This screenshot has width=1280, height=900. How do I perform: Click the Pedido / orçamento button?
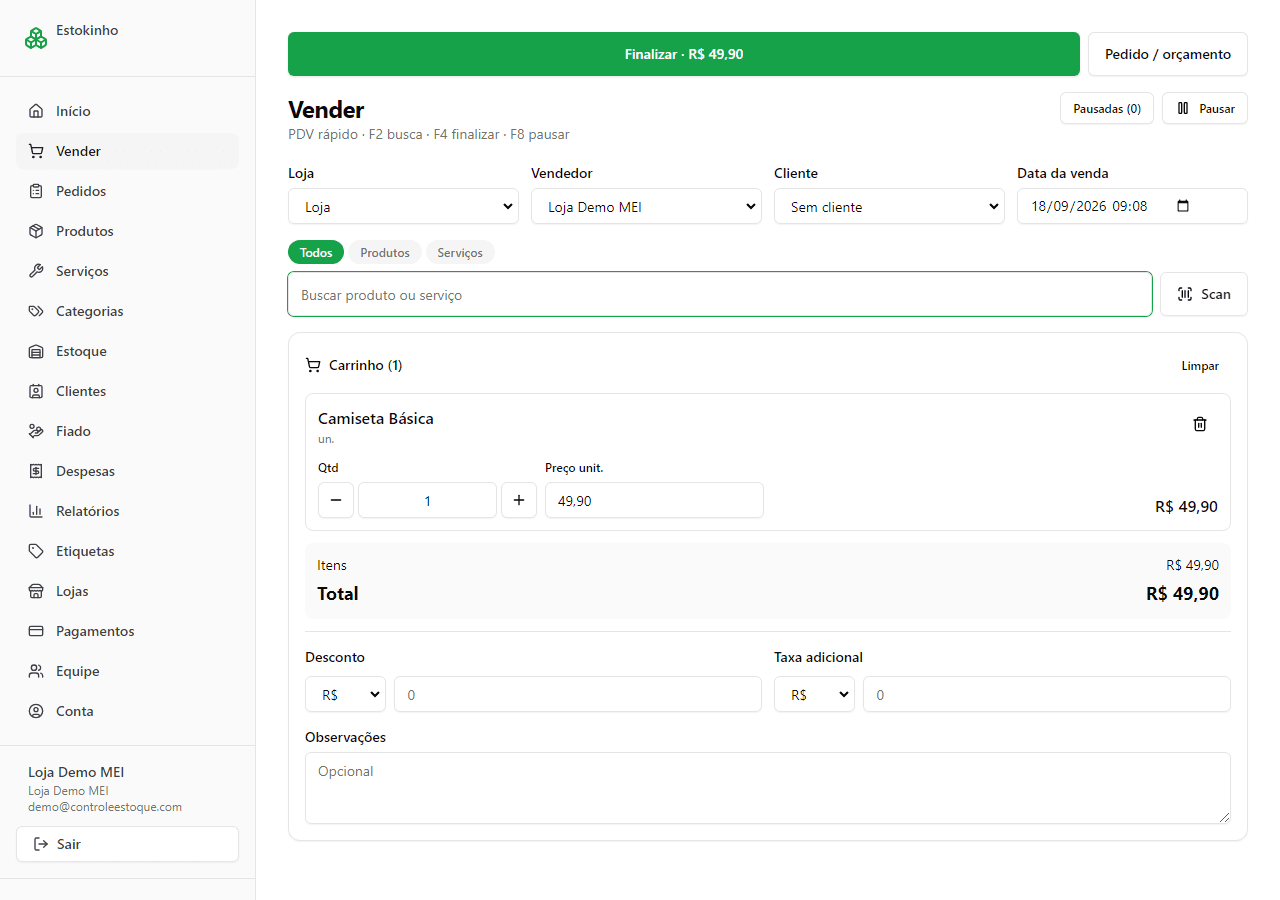click(x=1168, y=54)
